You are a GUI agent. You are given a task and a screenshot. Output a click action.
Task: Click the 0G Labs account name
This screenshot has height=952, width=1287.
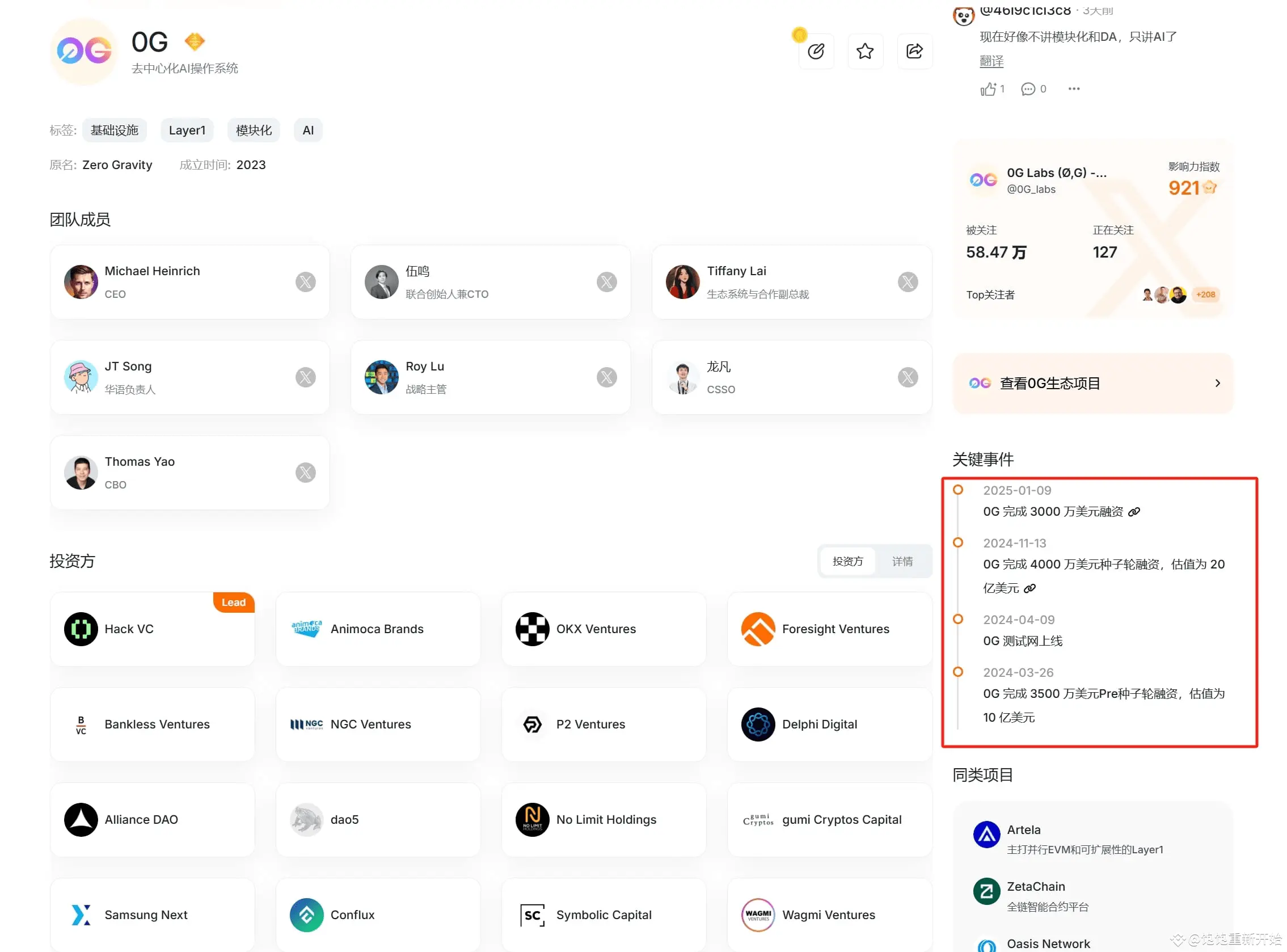click(1056, 173)
